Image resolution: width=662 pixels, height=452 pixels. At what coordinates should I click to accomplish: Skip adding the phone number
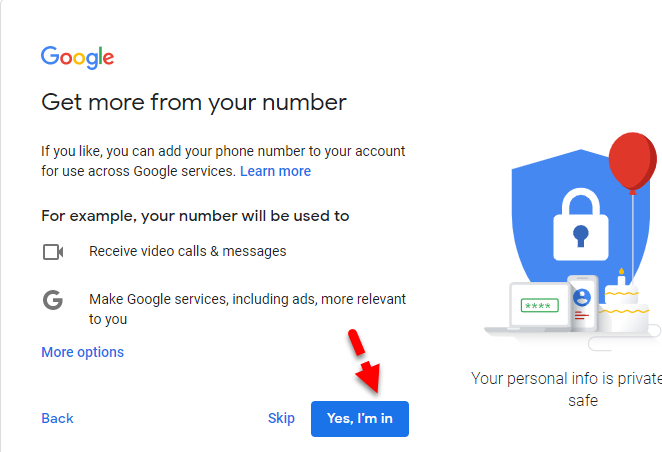click(x=281, y=418)
